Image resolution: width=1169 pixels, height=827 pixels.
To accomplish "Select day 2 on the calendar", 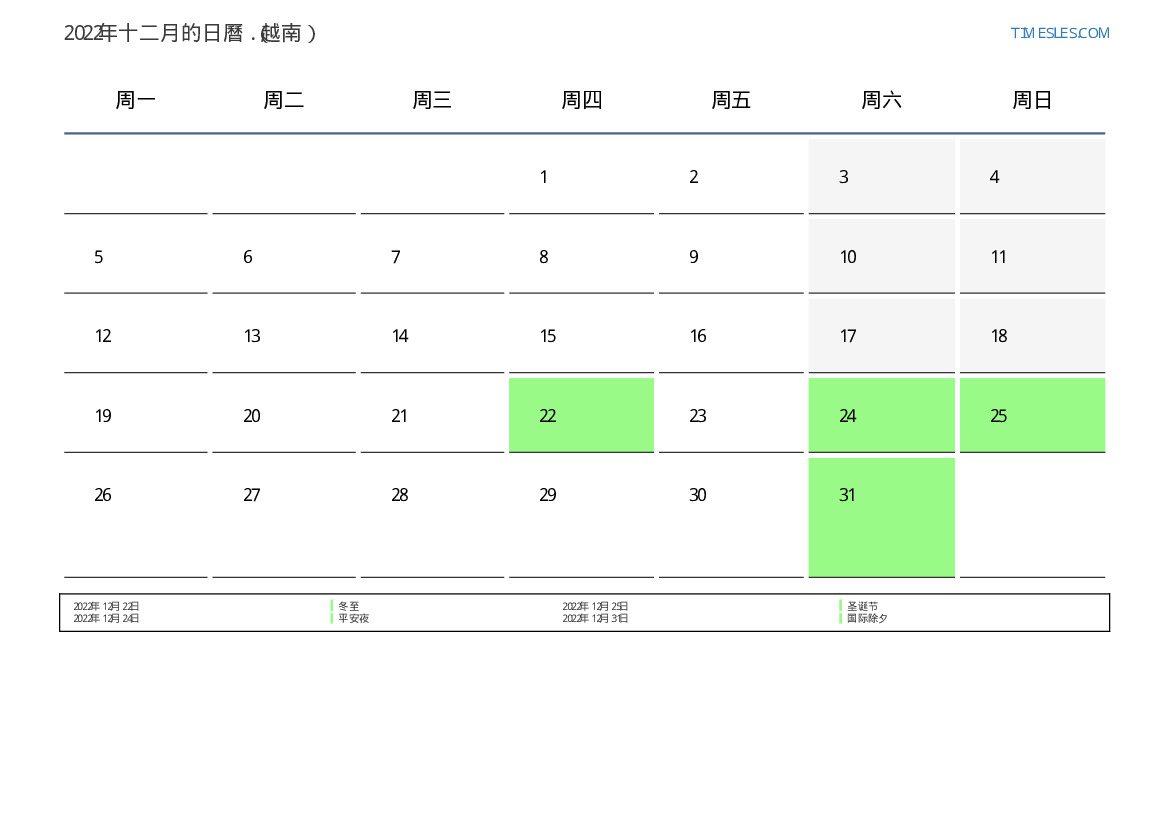I will point(731,177).
